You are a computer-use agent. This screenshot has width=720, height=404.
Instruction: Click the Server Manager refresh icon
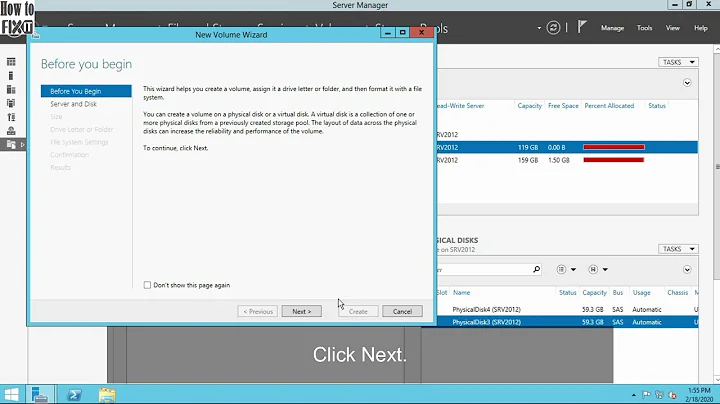[553, 28]
